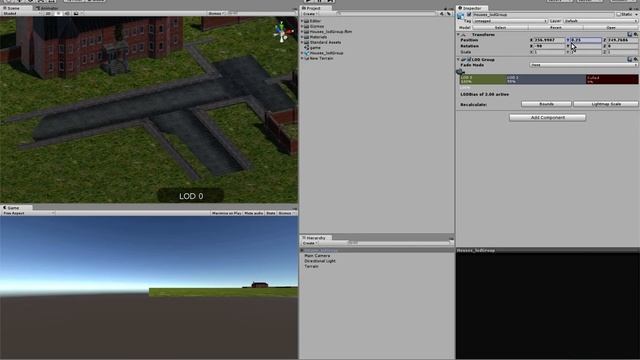
Task: Open the LOD Group help icon
Action: [x=630, y=60]
